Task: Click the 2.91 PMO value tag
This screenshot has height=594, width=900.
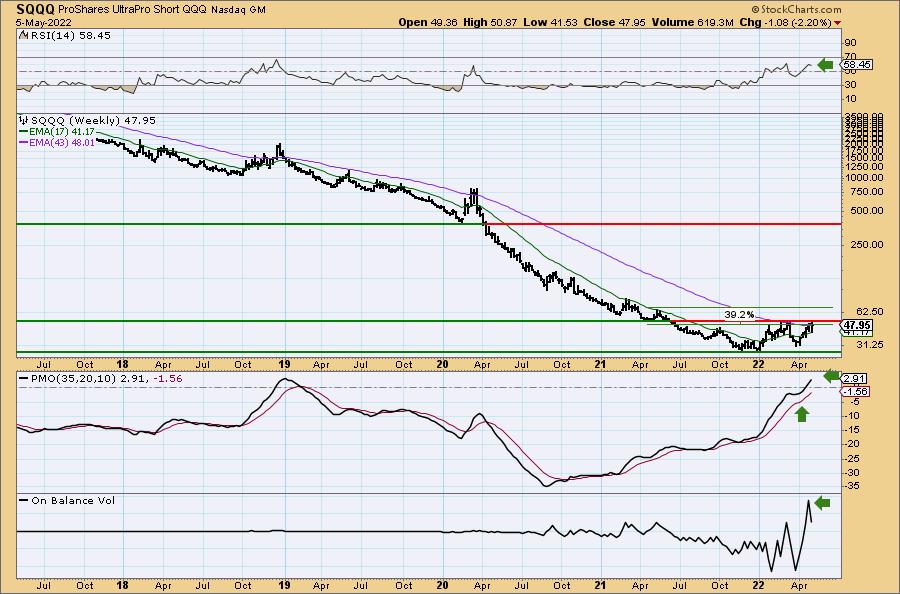Action: (854, 379)
